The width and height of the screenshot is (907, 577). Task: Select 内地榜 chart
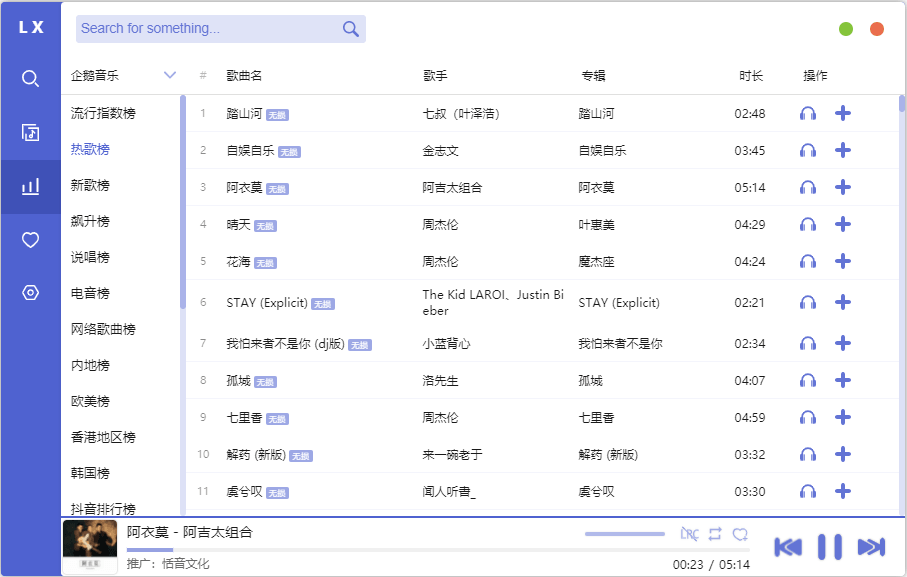coord(90,365)
